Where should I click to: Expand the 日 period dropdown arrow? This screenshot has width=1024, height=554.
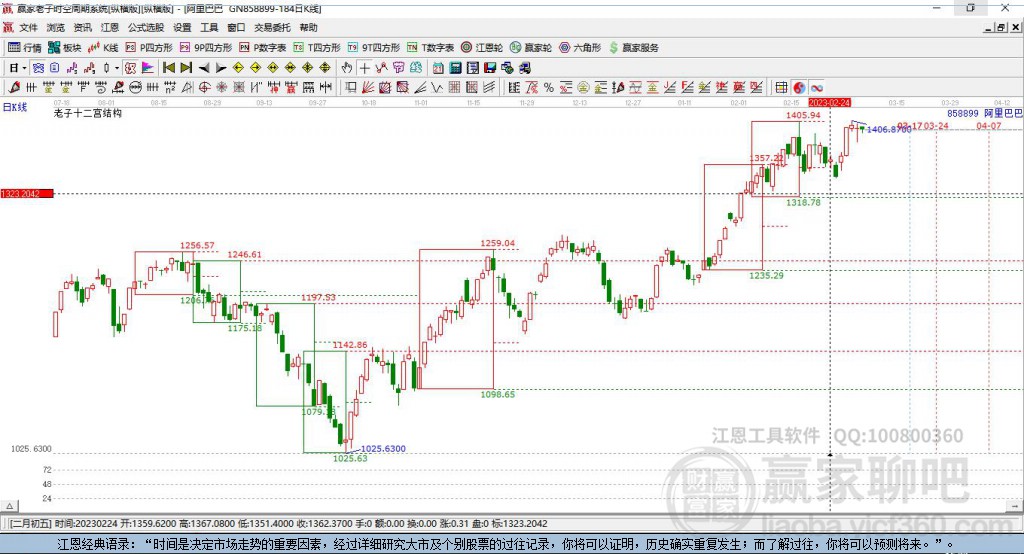click(x=25, y=68)
